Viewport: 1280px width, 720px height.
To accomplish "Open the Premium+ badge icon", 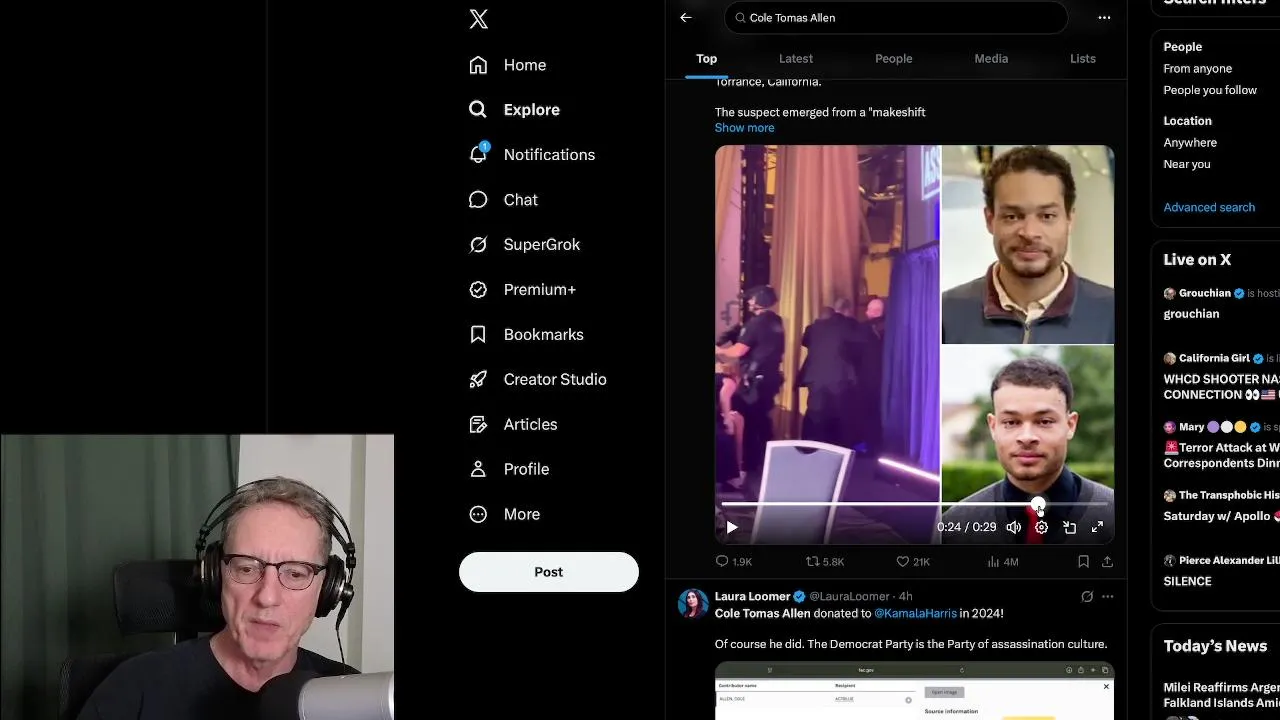I will (x=478, y=290).
